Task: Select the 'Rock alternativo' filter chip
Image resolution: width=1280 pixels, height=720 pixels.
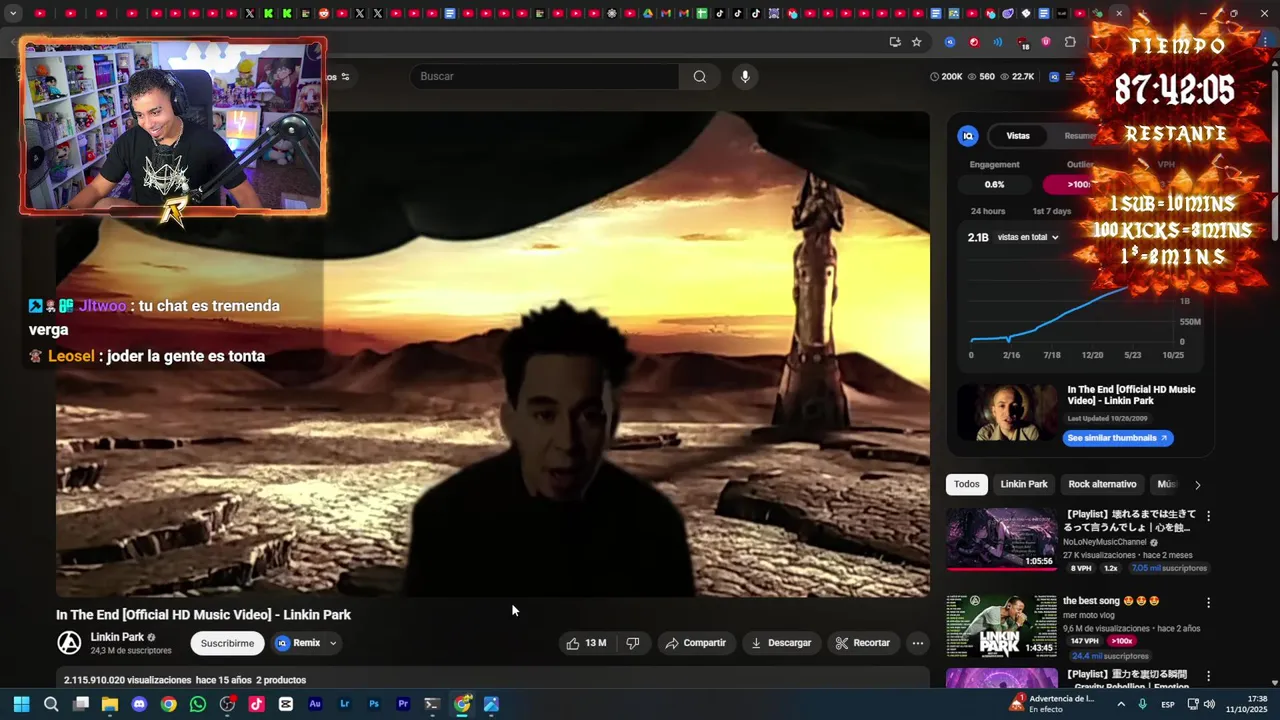Action: pos(1102,484)
